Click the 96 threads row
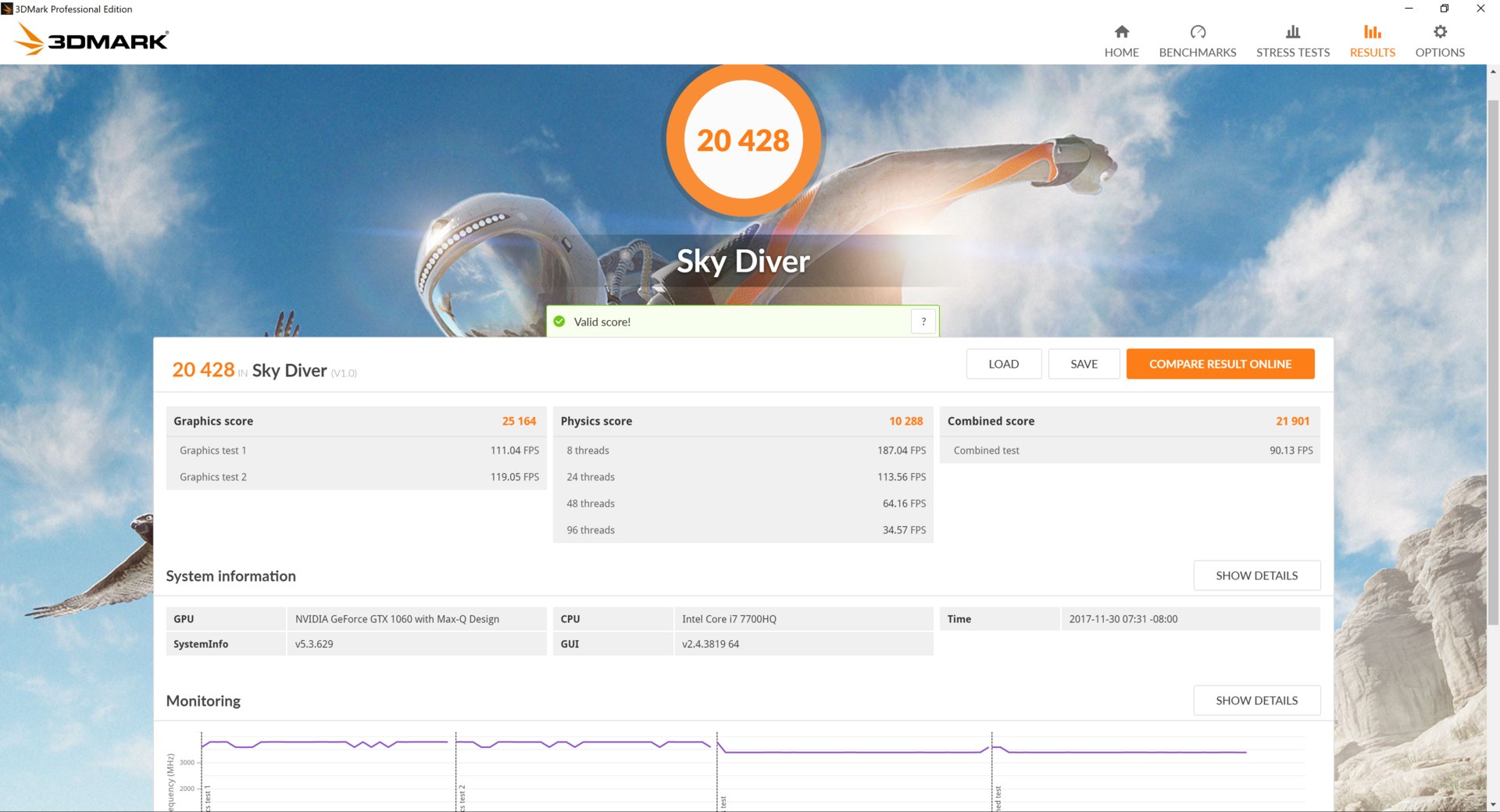This screenshot has height=812, width=1500. [x=743, y=530]
